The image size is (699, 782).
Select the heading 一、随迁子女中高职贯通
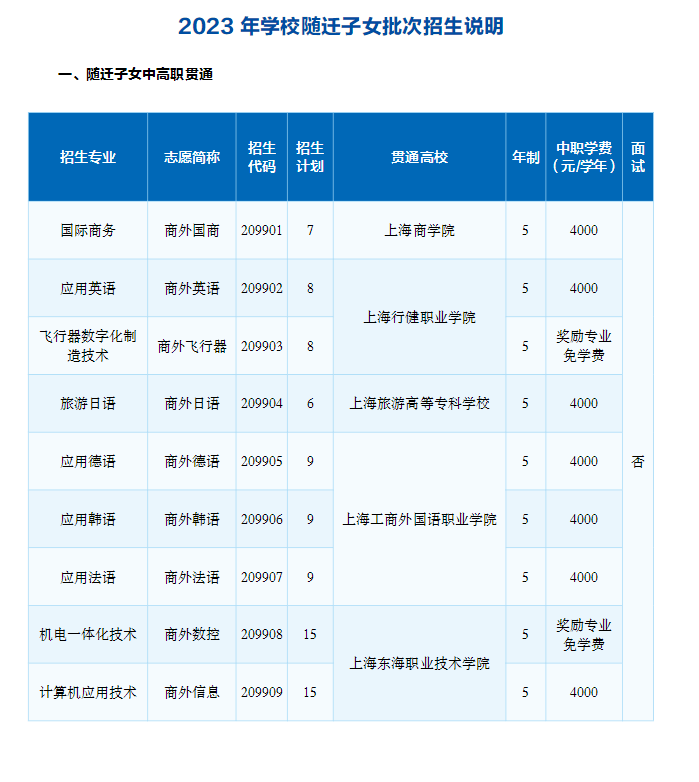click(136, 74)
